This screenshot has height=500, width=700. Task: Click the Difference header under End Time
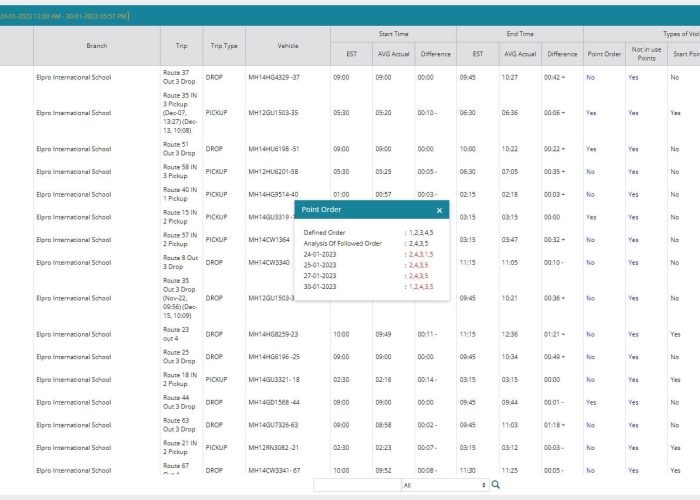(562, 54)
